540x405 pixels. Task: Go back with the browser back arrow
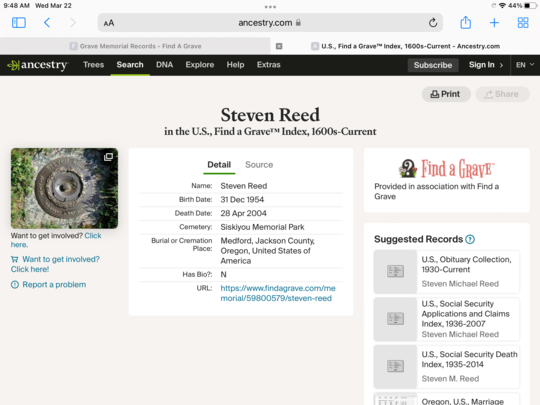(x=47, y=23)
